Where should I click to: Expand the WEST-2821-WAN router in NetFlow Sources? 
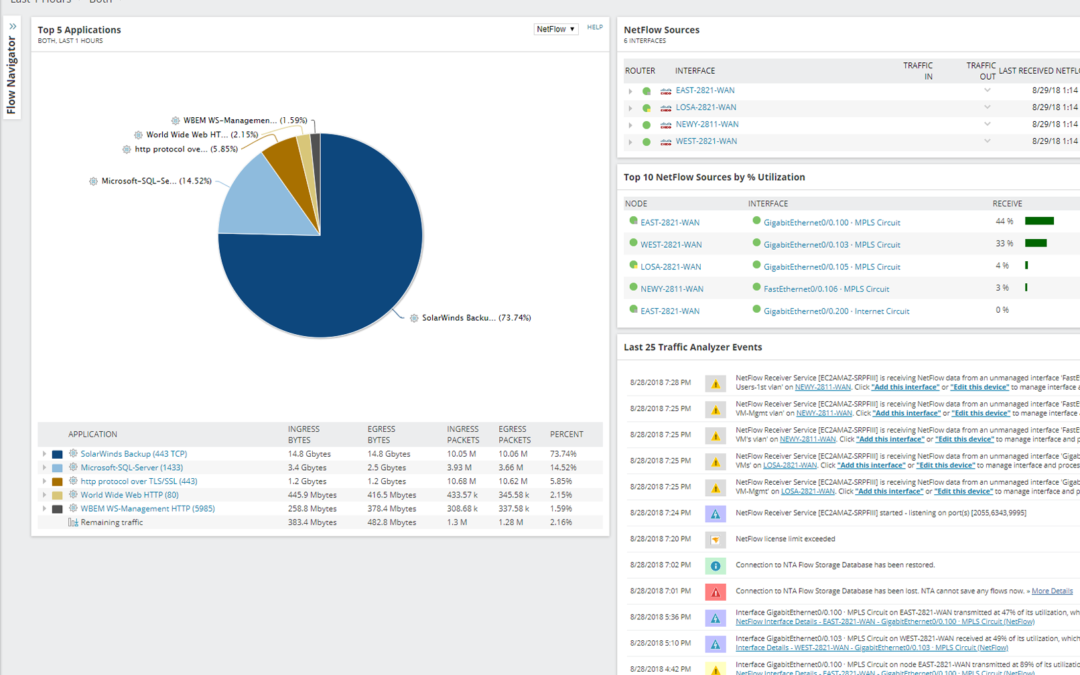[630, 142]
